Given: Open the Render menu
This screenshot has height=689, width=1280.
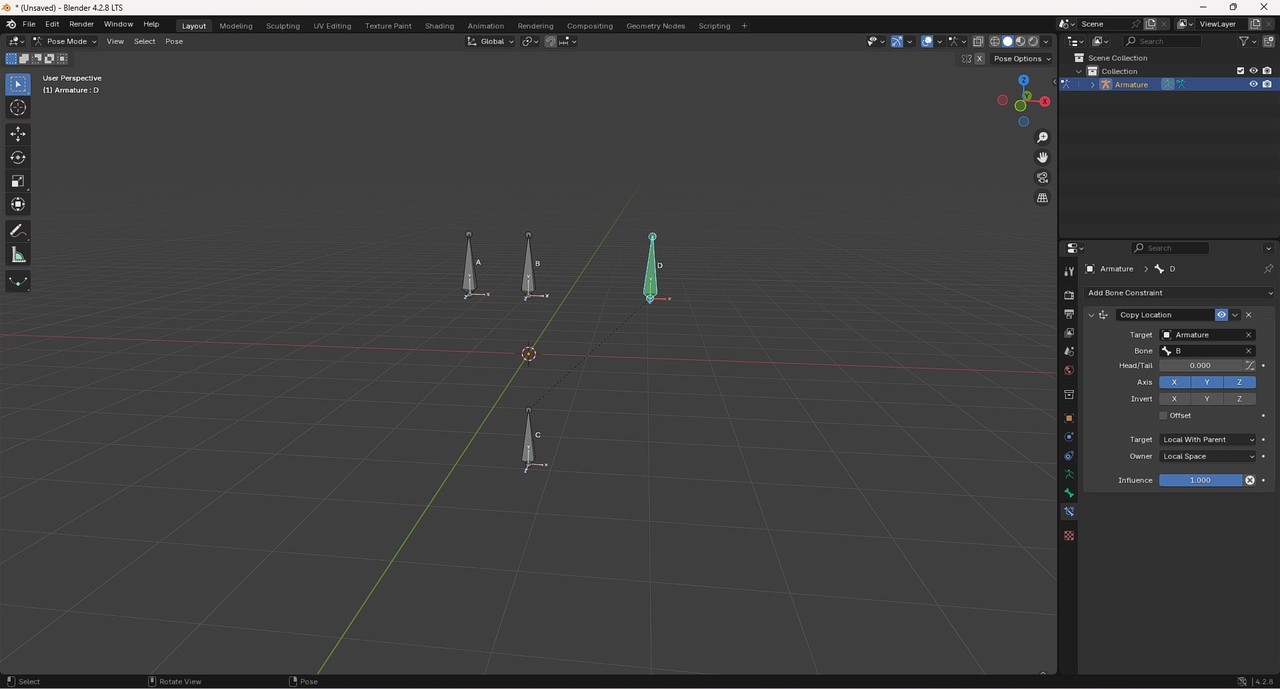Looking at the screenshot, I should (x=81, y=24).
